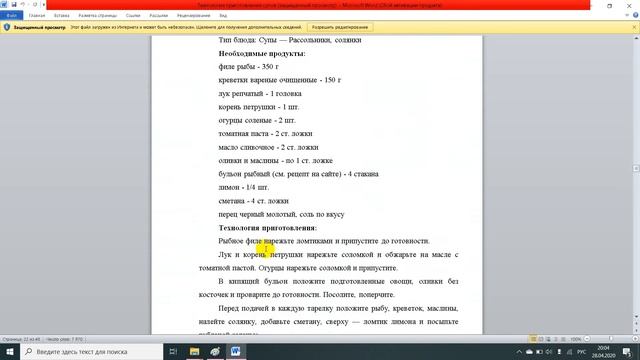
Task: Close the protected view message bar
Action: (x=634, y=27)
